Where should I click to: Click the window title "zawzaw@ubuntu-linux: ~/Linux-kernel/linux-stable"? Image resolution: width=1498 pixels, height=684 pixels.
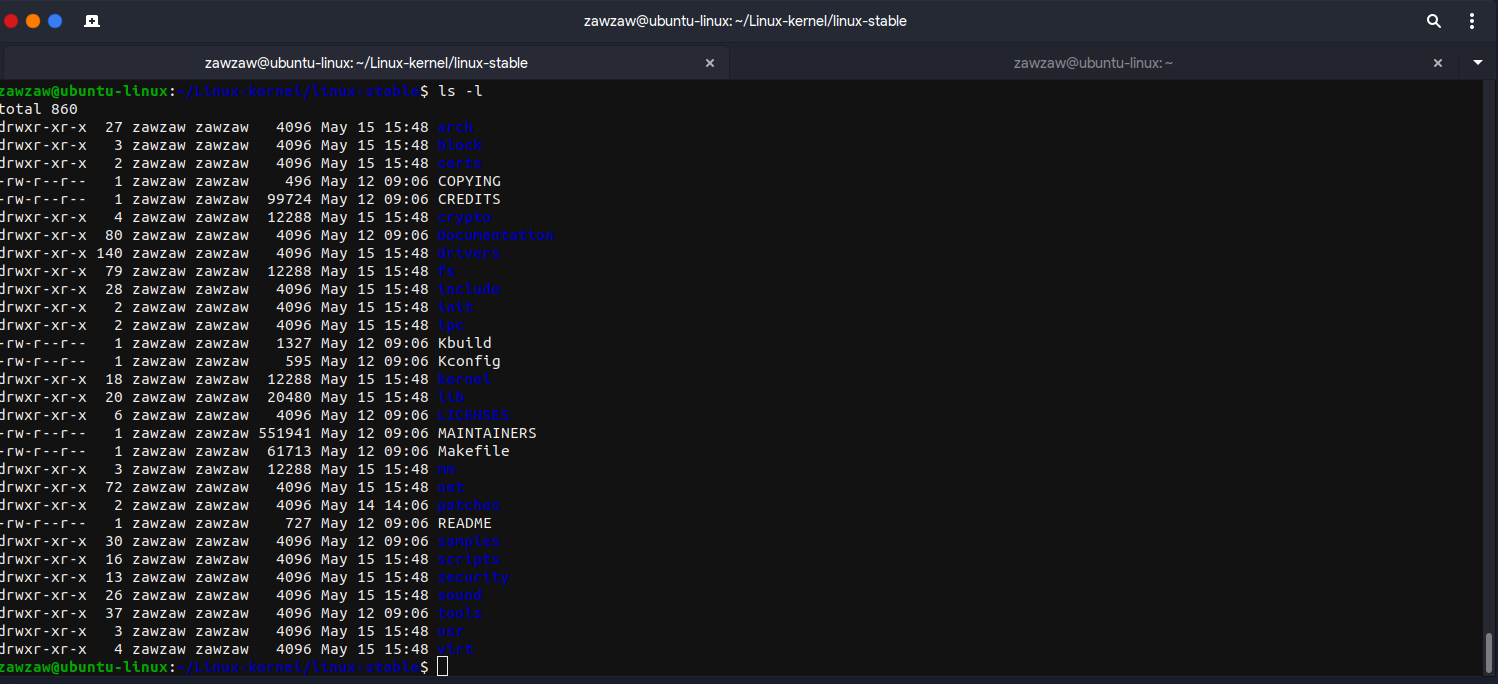point(745,21)
